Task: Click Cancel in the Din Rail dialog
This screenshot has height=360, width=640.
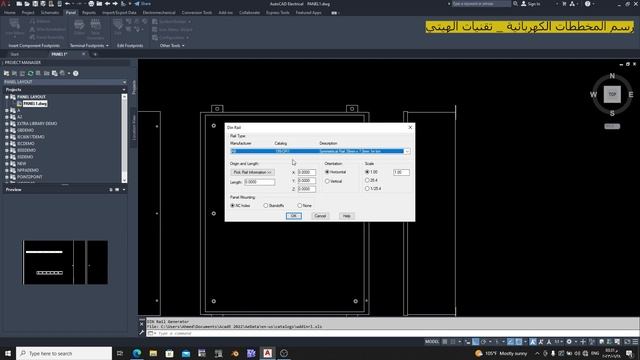Action: pos(320,216)
